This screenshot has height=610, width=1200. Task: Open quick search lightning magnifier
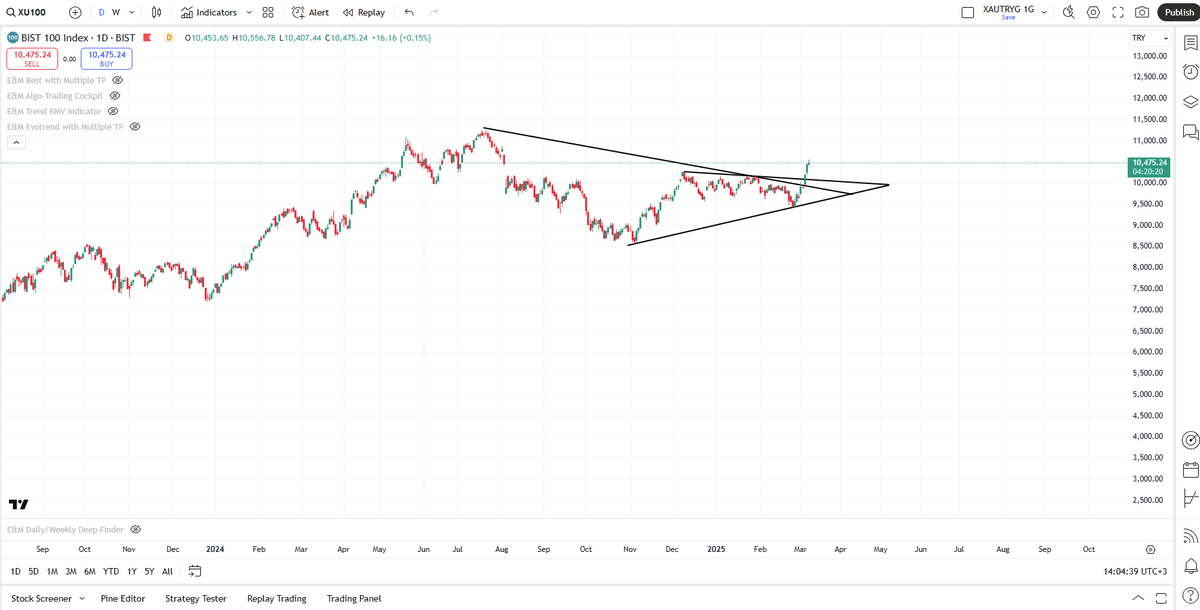click(1068, 12)
